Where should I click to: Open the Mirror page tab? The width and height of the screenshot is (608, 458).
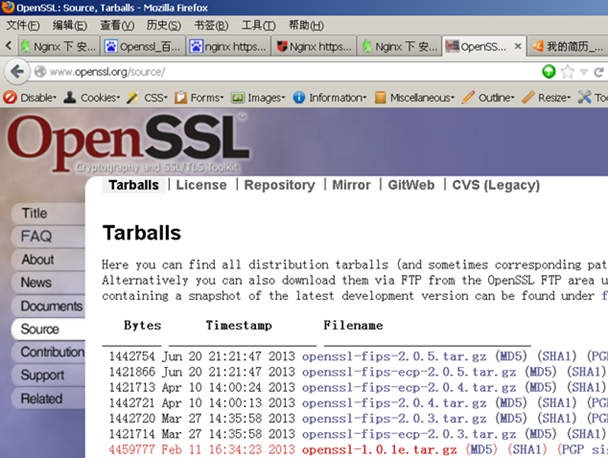click(351, 185)
